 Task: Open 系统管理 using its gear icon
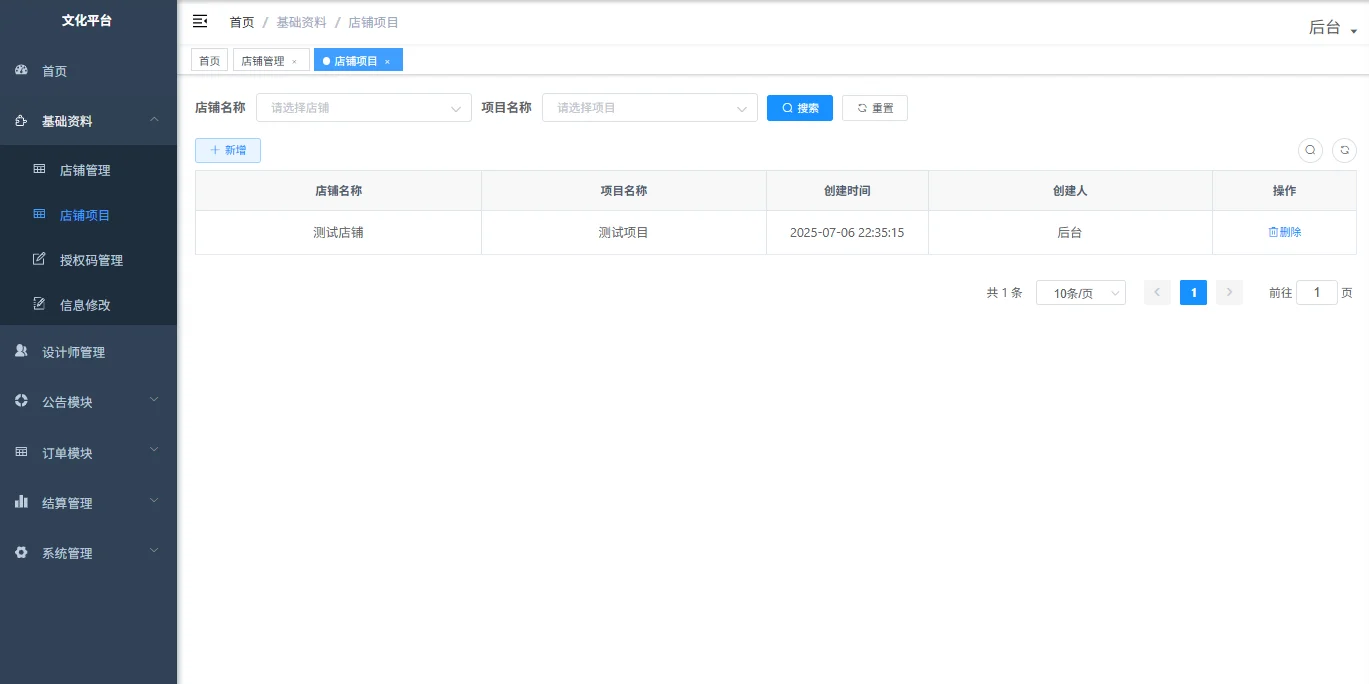pos(21,552)
